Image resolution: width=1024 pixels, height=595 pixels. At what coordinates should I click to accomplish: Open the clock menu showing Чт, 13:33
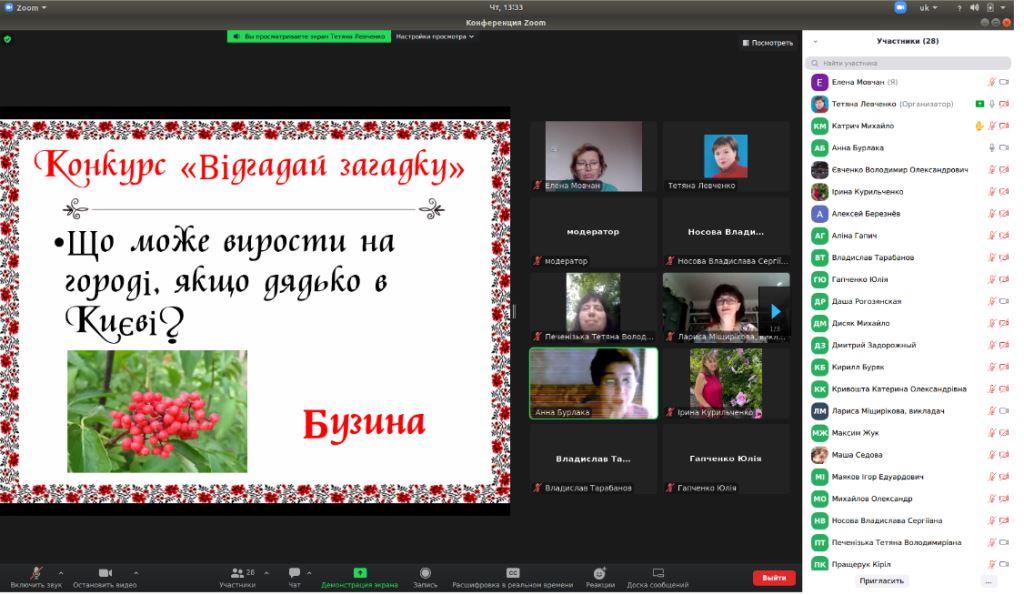click(x=506, y=7)
